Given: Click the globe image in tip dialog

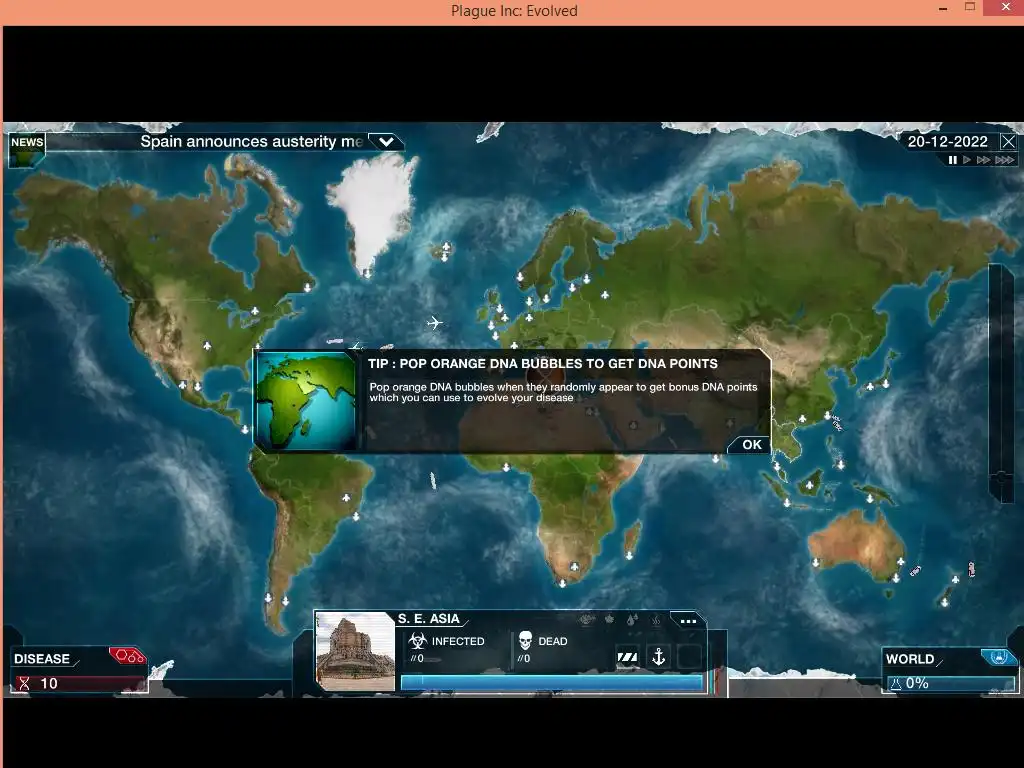Looking at the screenshot, I should (307, 401).
